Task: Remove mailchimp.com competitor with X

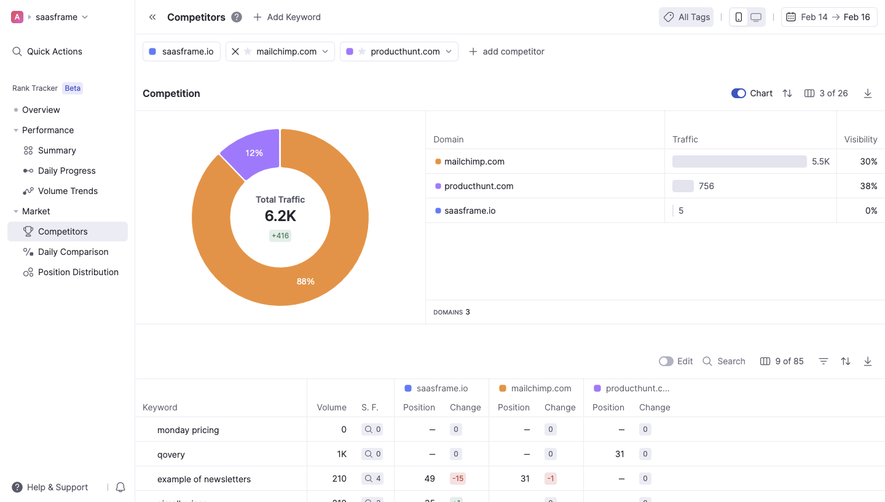Action: pos(235,51)
